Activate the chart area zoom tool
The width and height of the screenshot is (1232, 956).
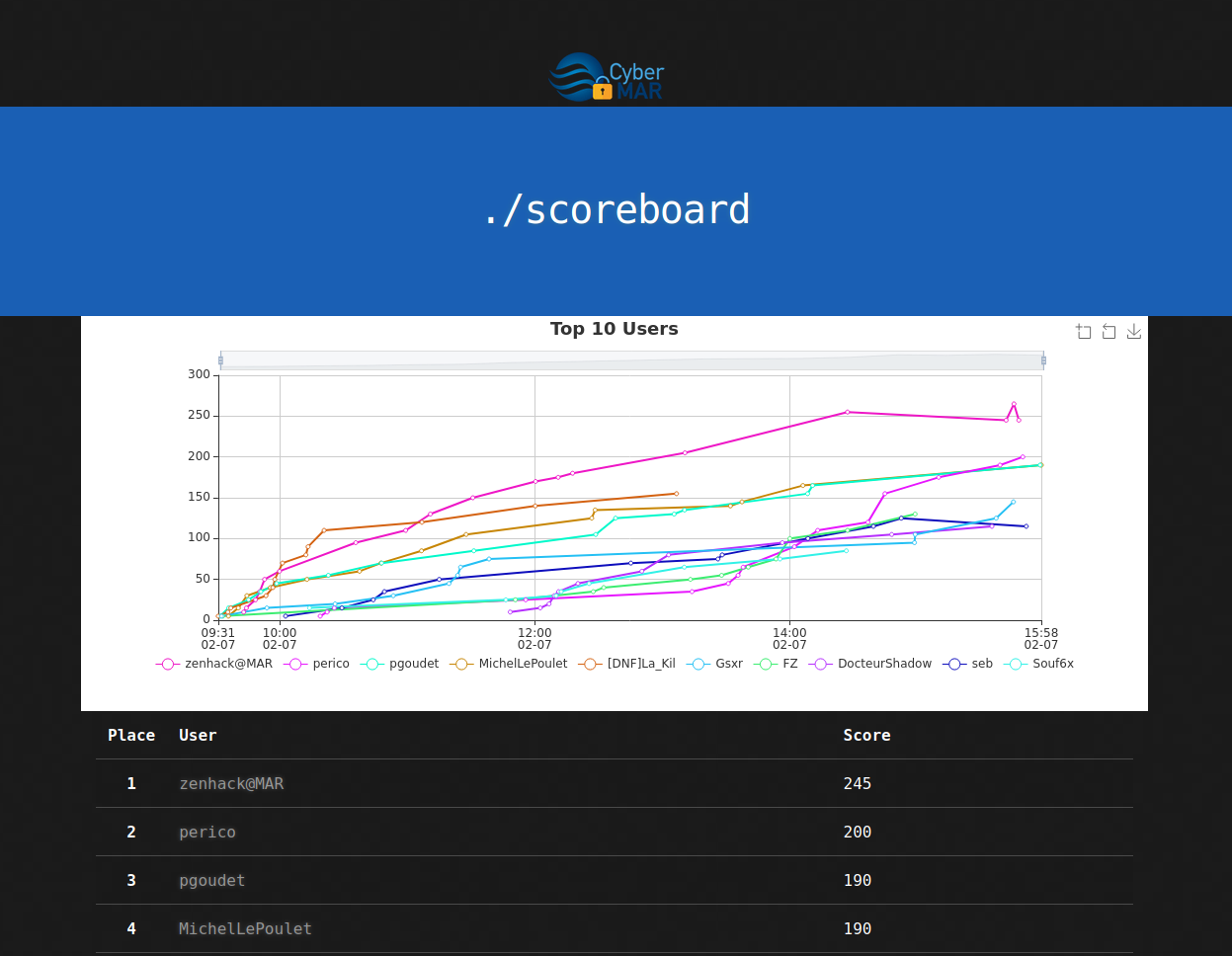[x=1084, y=332]
